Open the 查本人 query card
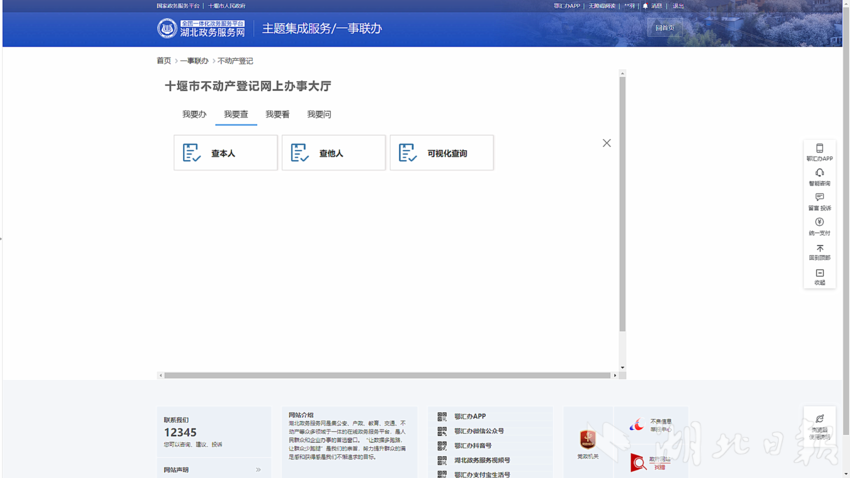 click(x=225, y=153)
